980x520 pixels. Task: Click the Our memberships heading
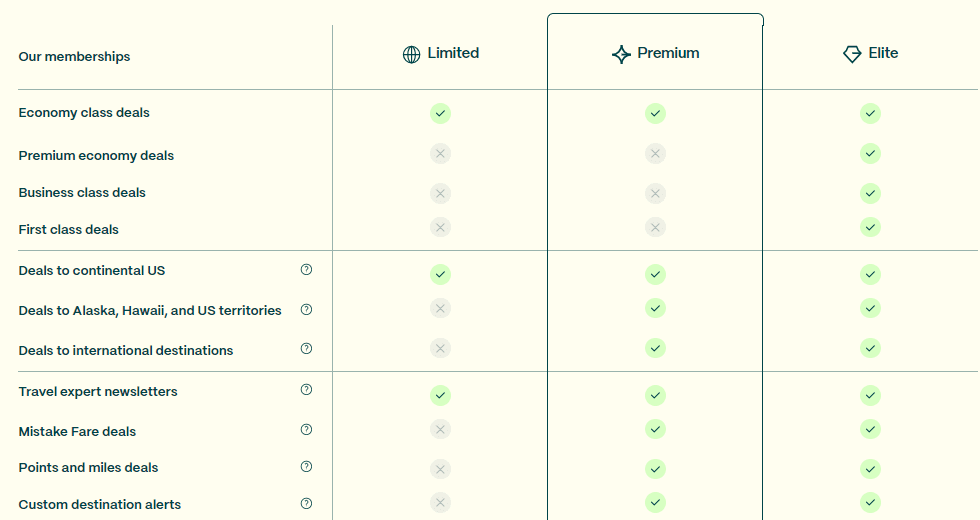tap(74, 57)
